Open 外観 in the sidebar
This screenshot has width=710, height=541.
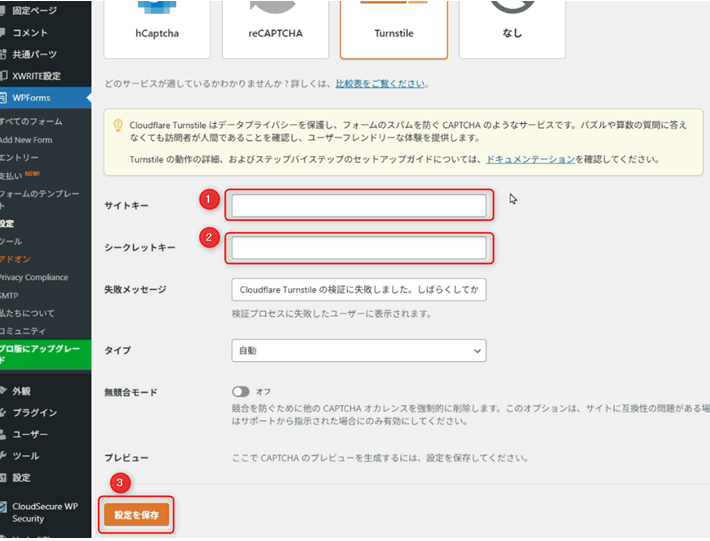pyautogui.click(x=21, y=391)
